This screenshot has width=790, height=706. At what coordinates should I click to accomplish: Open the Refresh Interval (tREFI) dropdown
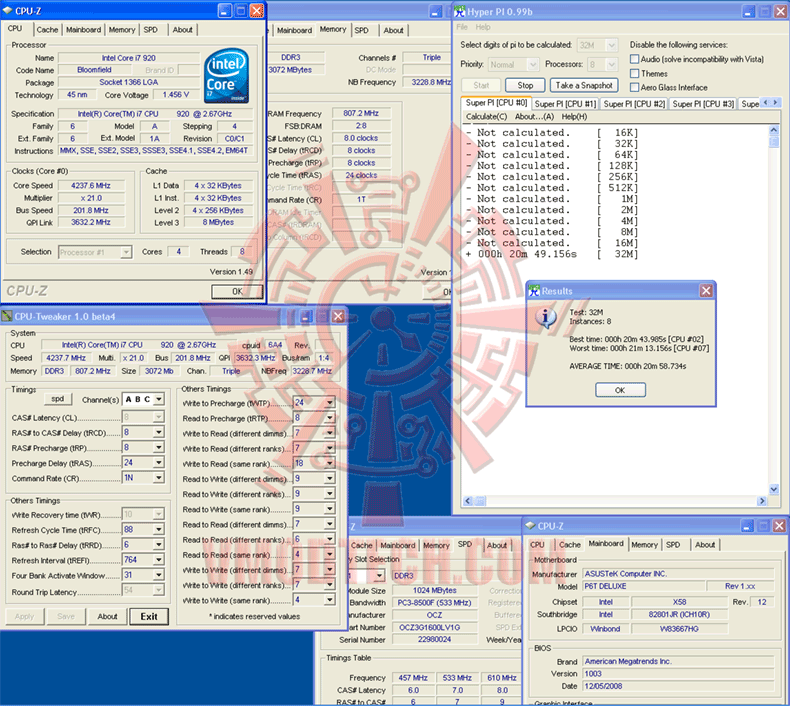159,560
